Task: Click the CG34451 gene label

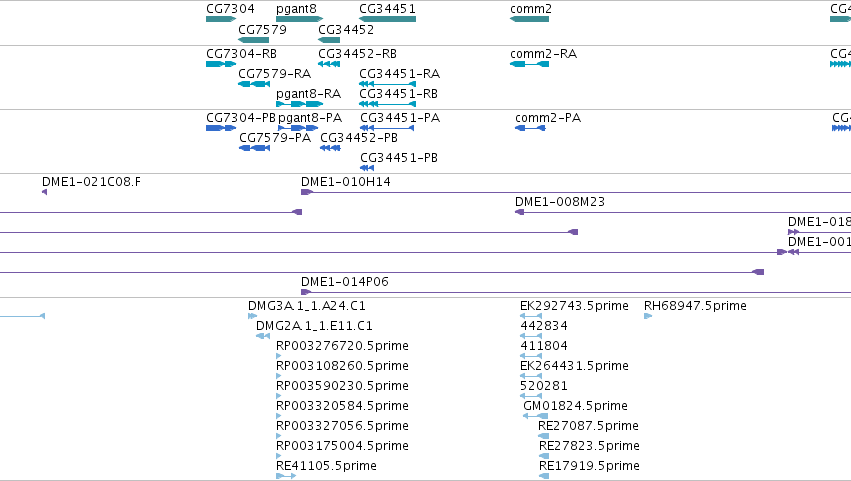Action: [x=388, y=9]
